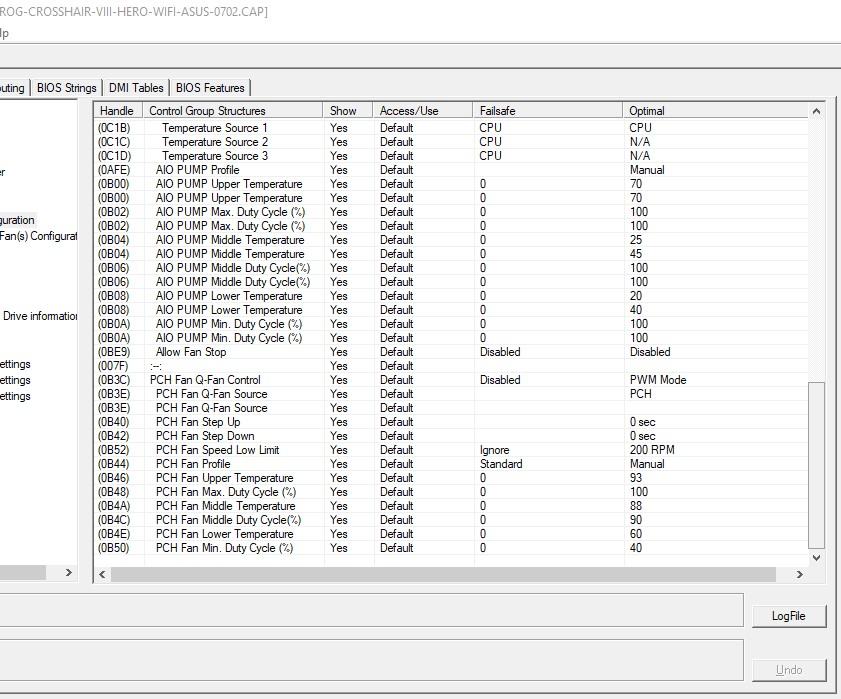
Task: Click the table's horizontal scrollbar right arrow
Action: (x=800, y=575)
